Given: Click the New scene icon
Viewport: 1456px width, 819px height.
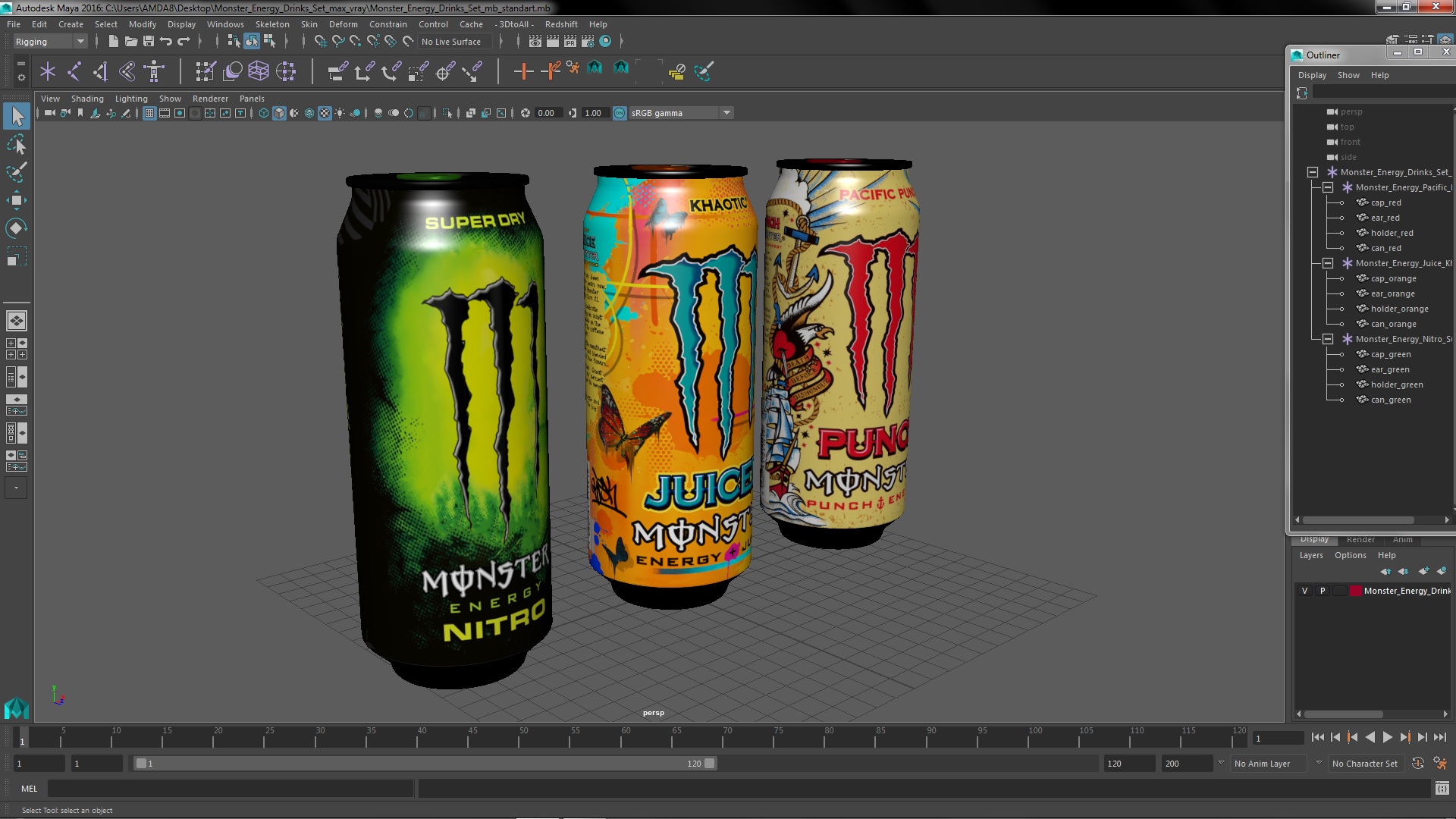Looking at the screenshot, I should pyautogui.click(x=113, y=42).
